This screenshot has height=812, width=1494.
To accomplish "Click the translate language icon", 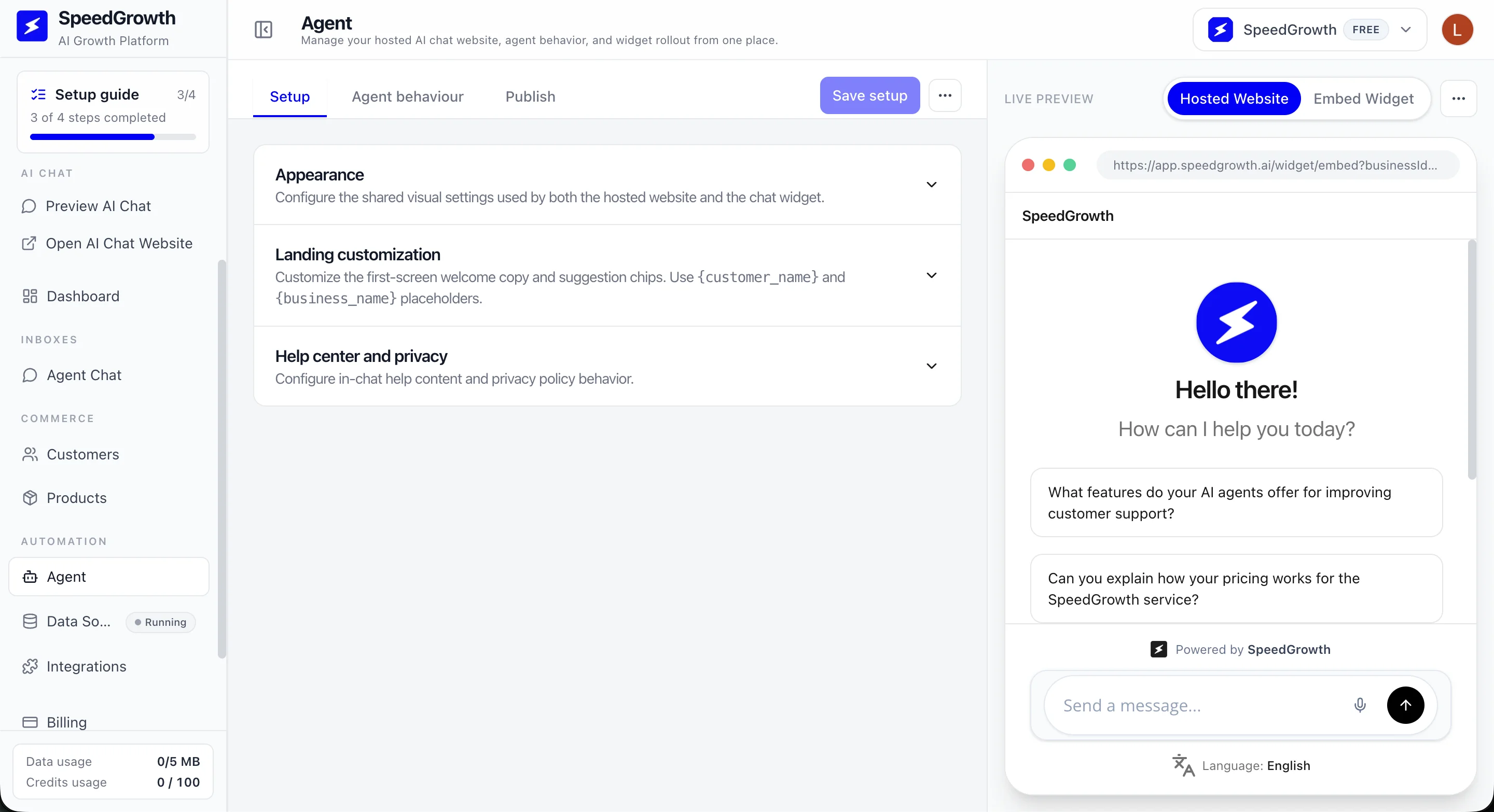I will click(1183, 765).
